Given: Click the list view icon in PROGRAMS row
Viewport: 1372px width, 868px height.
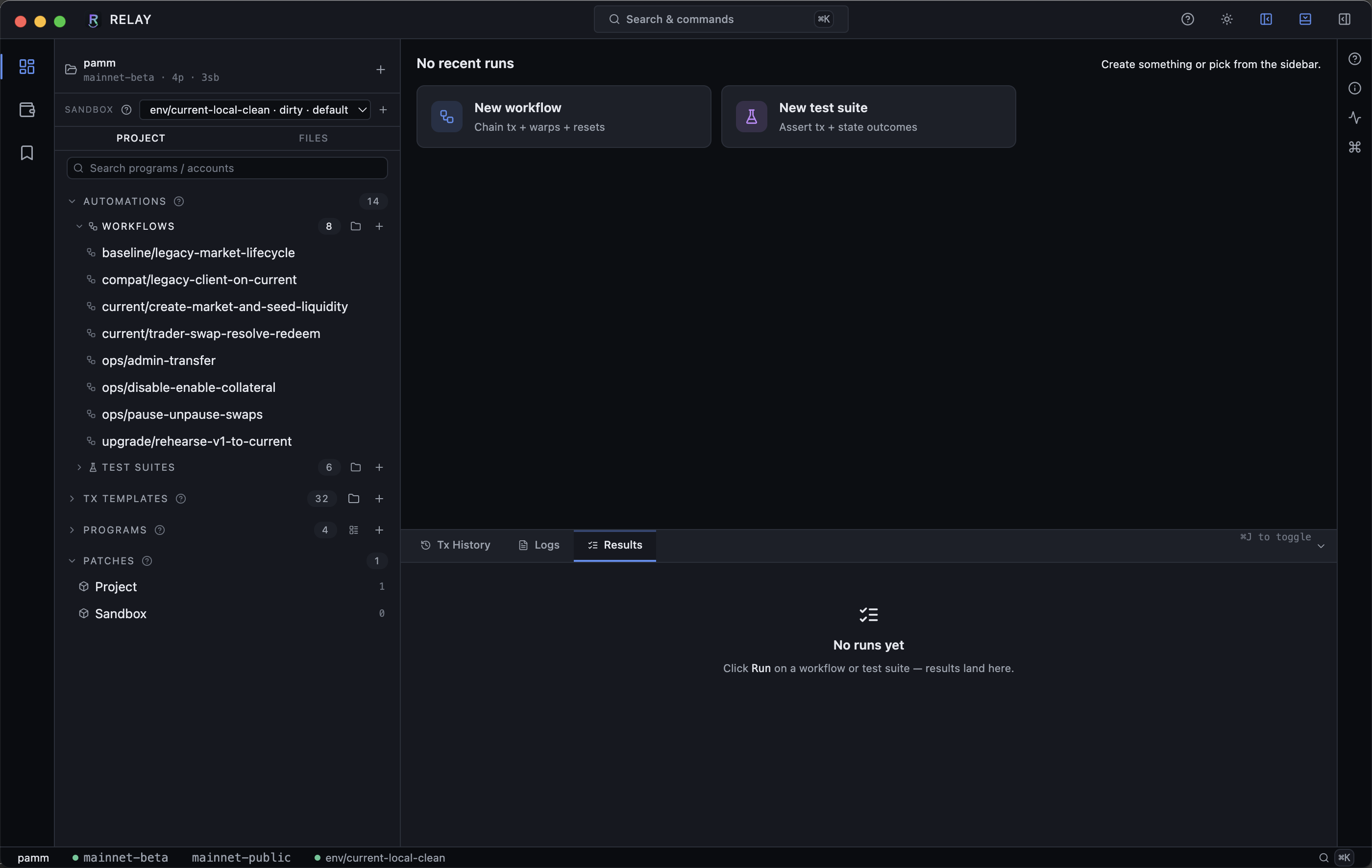Looking at the screenshot, I should (354, 530).
